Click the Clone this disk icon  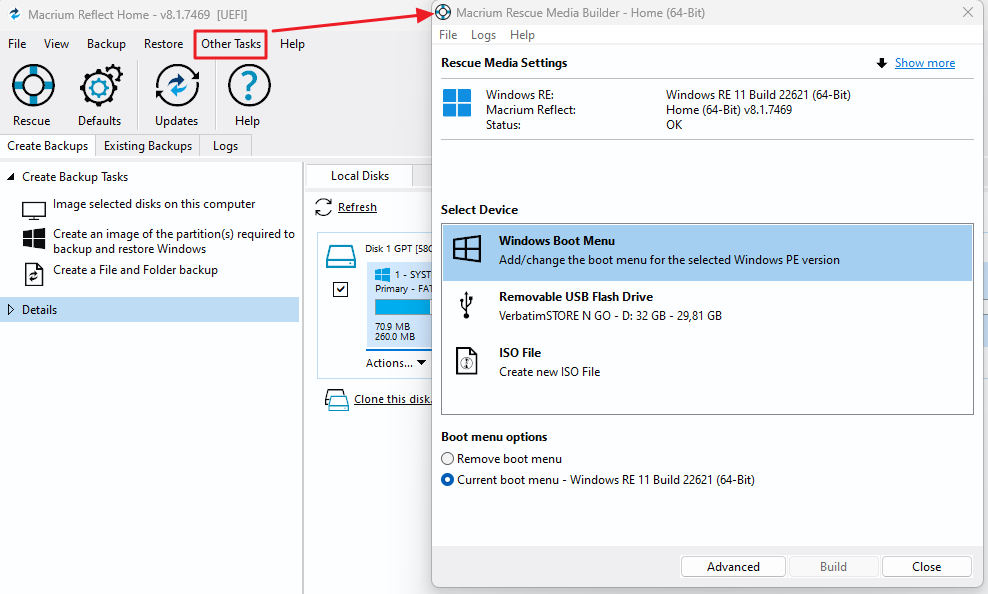[336, 399]
